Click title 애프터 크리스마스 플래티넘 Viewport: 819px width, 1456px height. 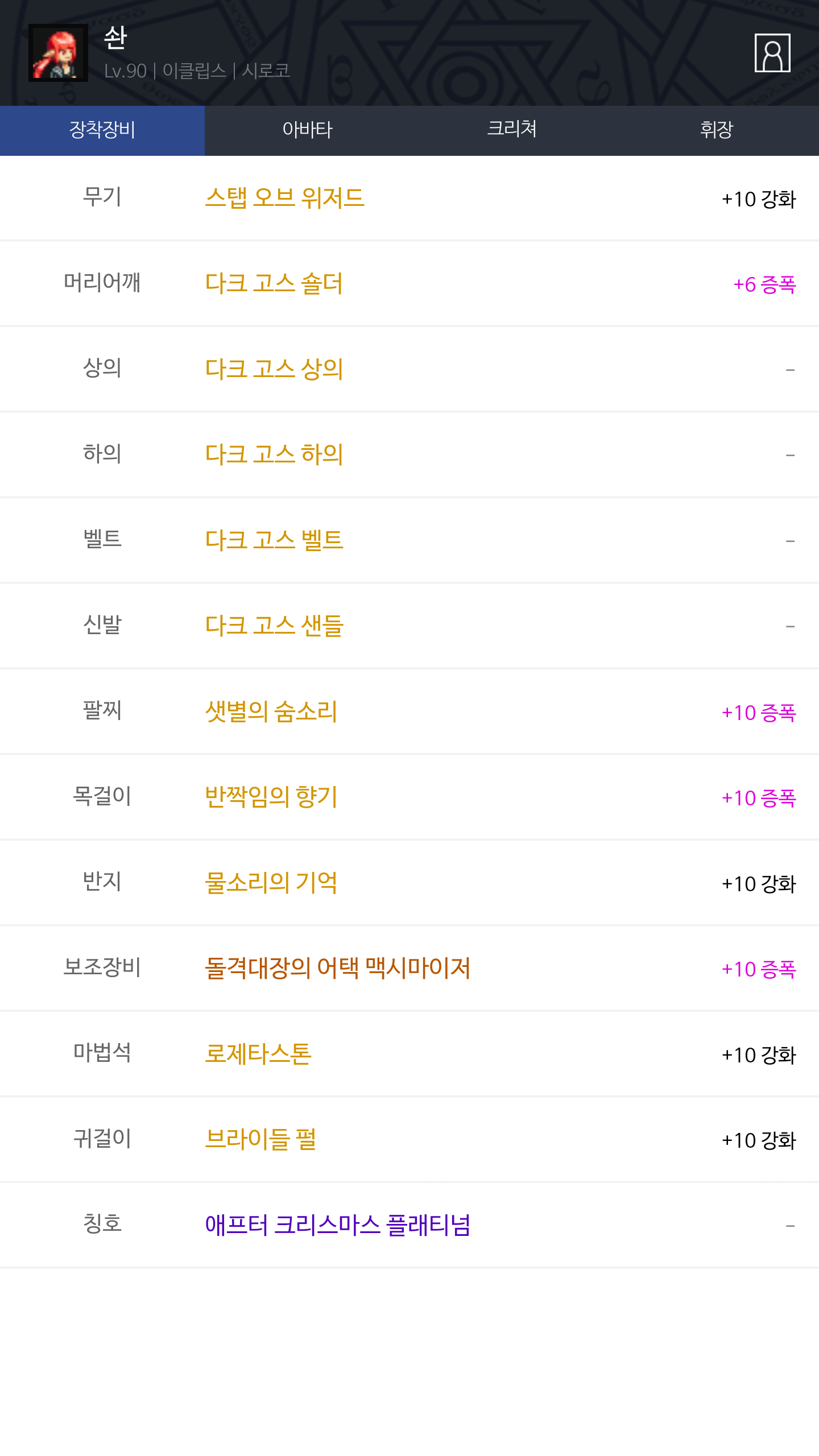click(337, 1225)
